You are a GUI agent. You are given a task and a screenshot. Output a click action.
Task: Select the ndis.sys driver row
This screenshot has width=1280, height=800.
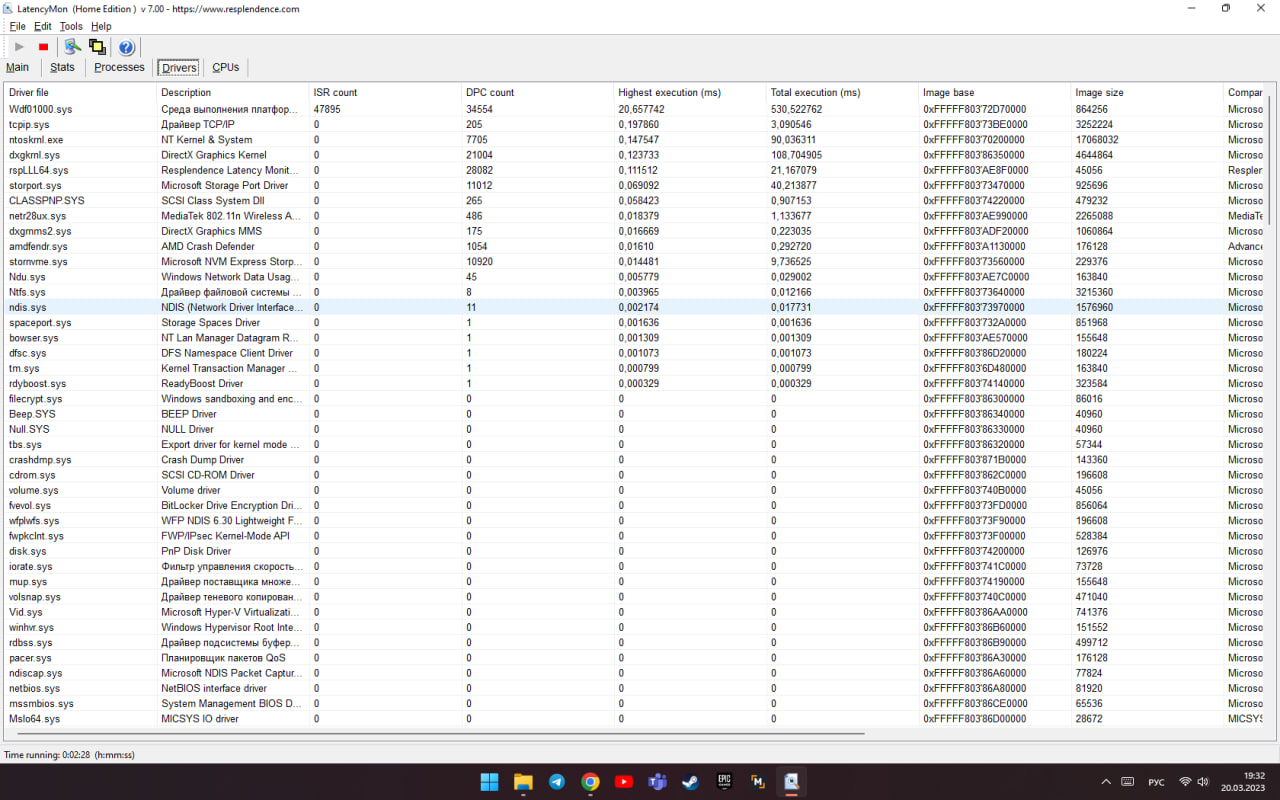(x=633, y=307)
